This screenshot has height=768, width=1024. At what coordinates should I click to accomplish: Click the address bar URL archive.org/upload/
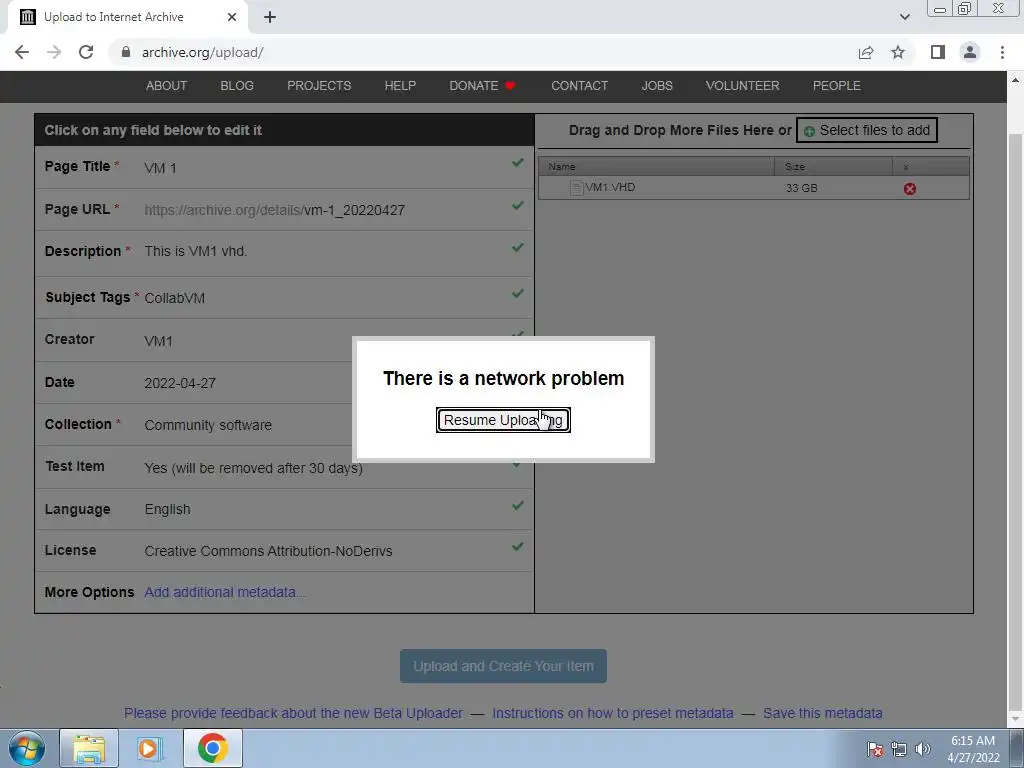point(202,52)
